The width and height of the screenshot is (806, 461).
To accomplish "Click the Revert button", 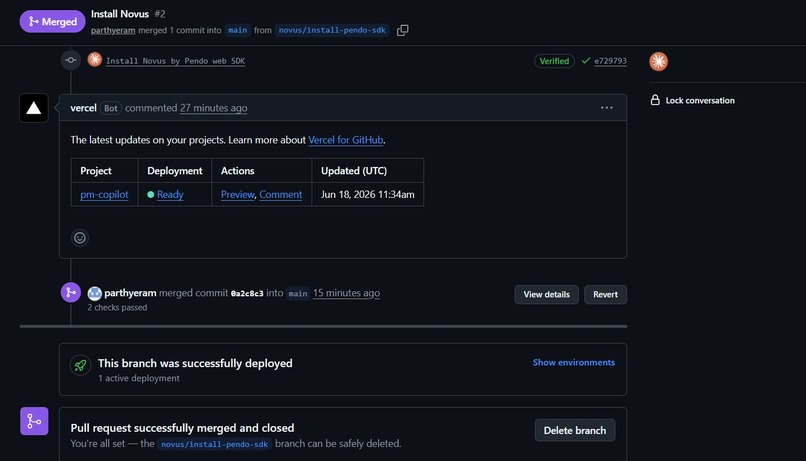I will coord(606,294).
